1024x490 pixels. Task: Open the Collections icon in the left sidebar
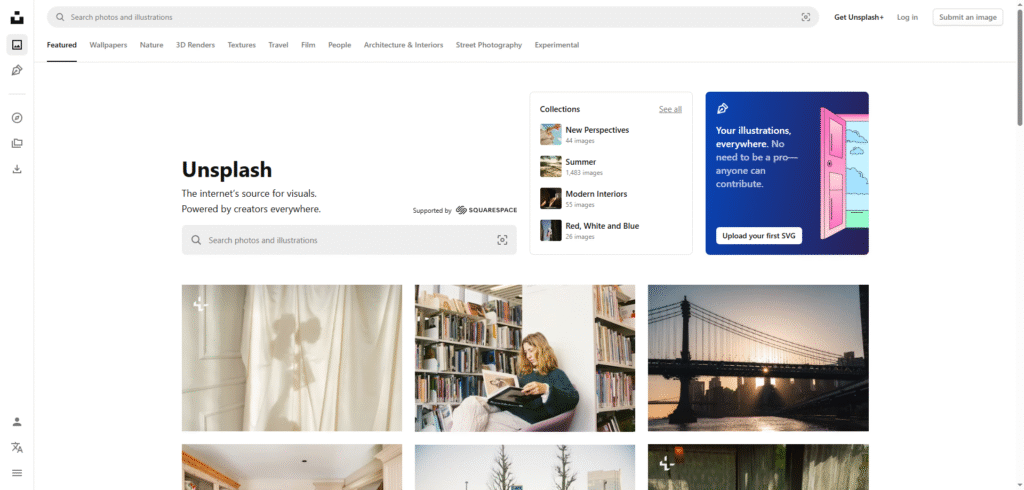coord(17,143)
